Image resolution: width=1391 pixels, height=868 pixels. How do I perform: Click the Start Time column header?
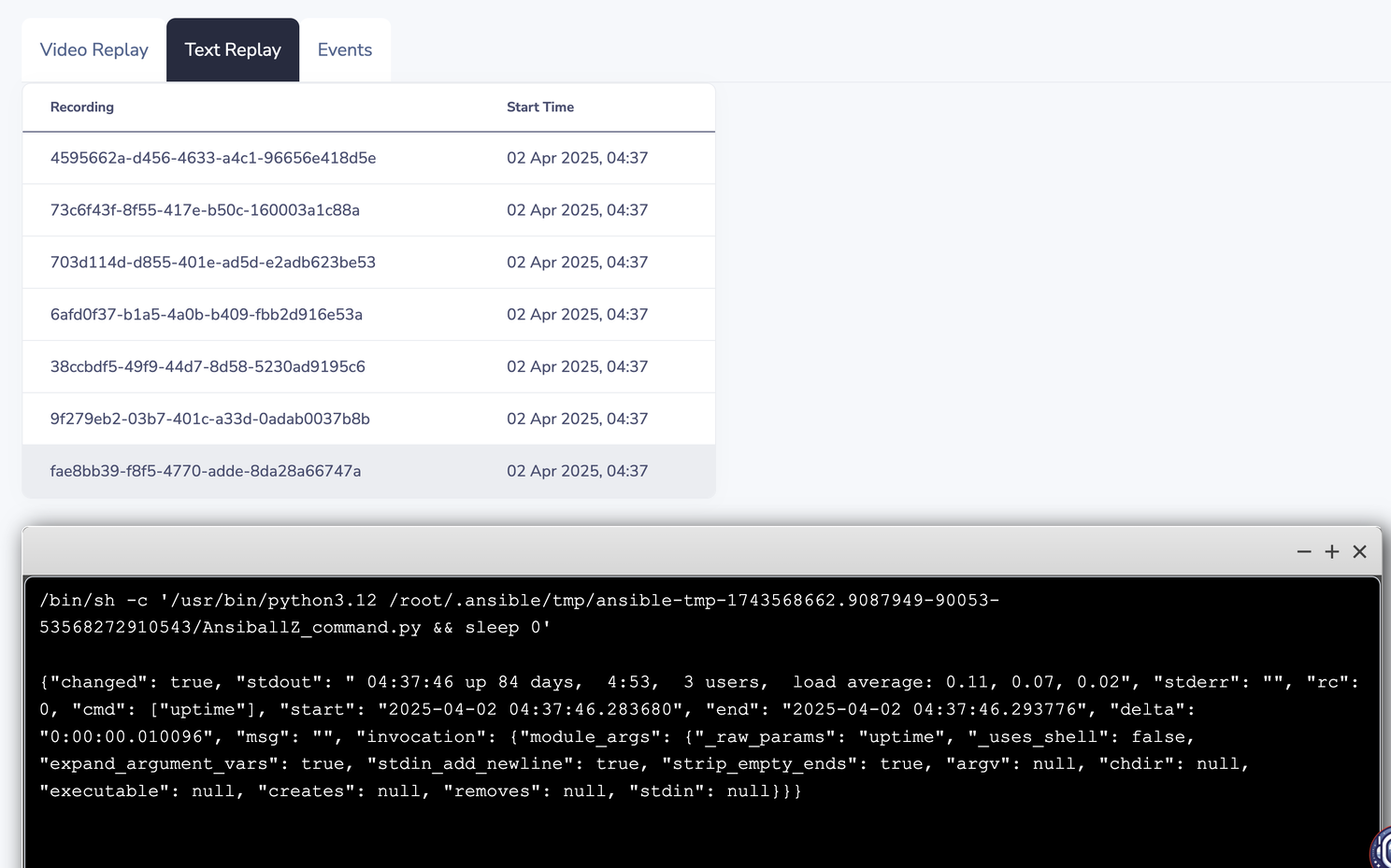point(540,107)
